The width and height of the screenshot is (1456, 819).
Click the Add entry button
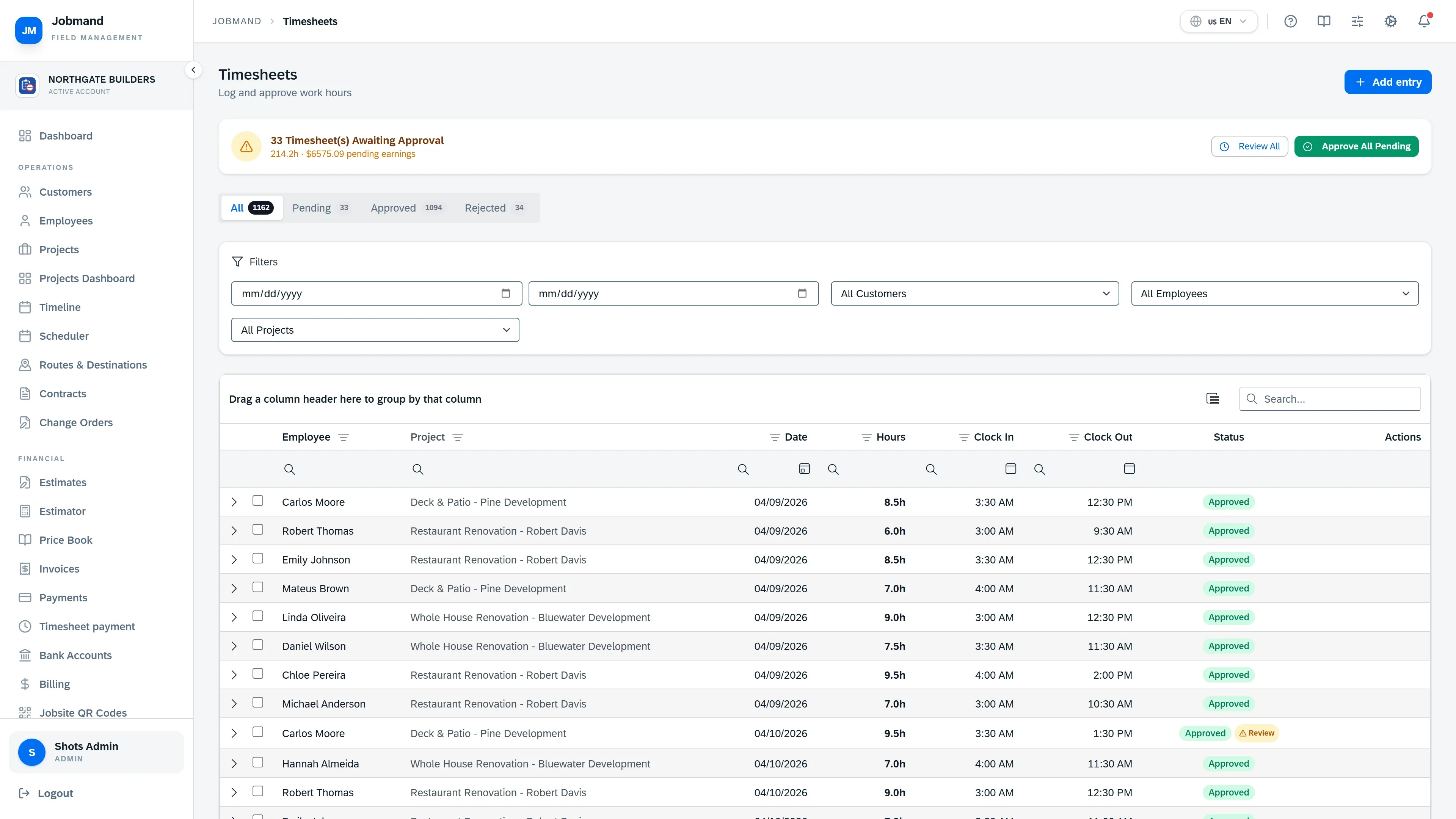[x=1388, y=82]
